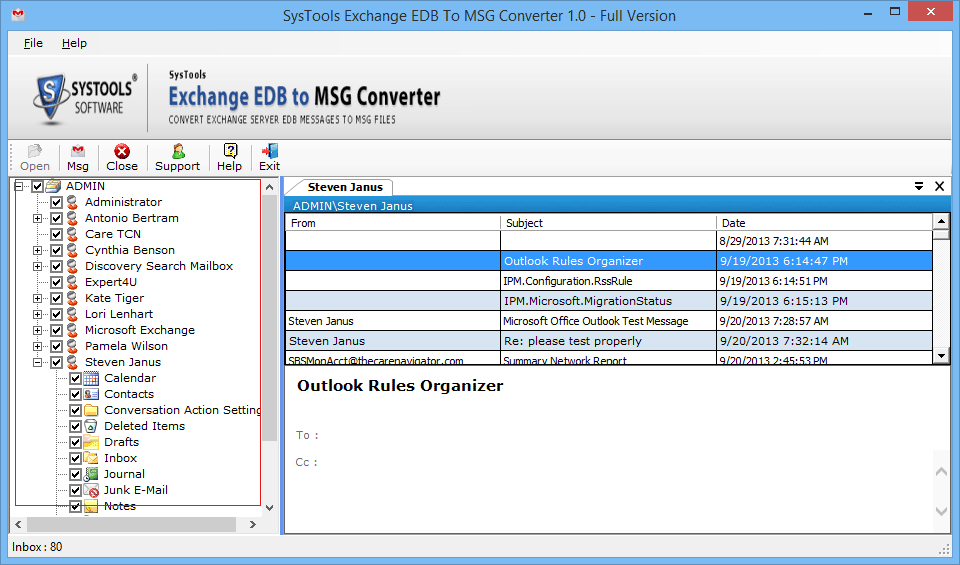Click the Open toolbar icon
The width and height of the screenshot is (960, 565).
point(34,151)
